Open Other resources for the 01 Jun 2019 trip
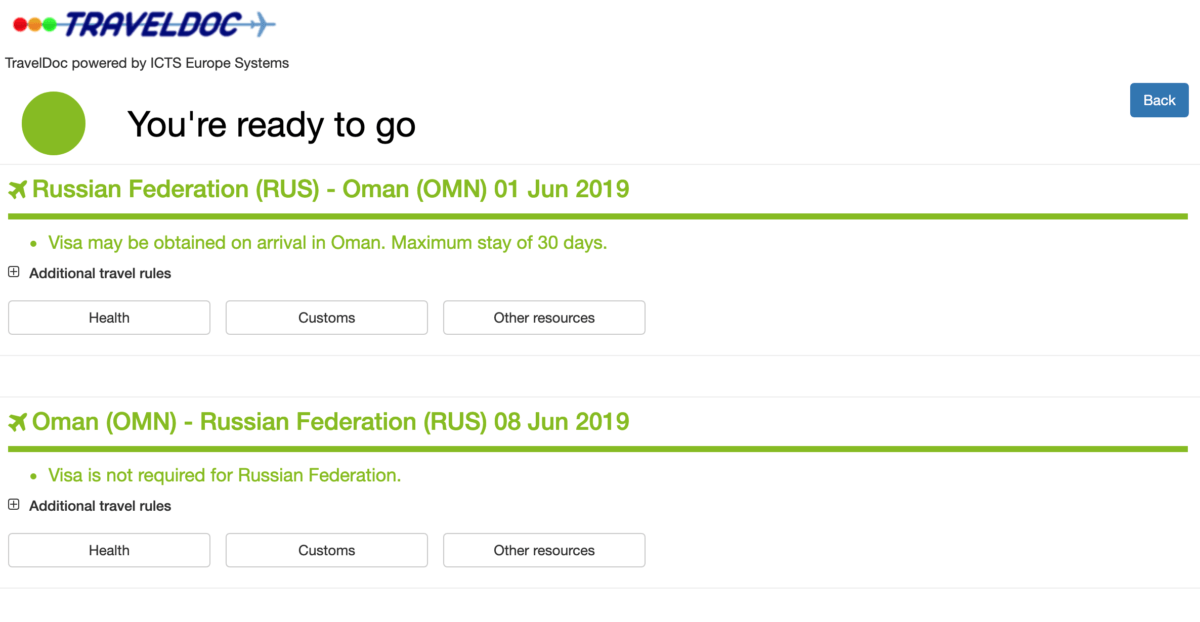Viewport: 1200px width, 622px height. (544, 318)
